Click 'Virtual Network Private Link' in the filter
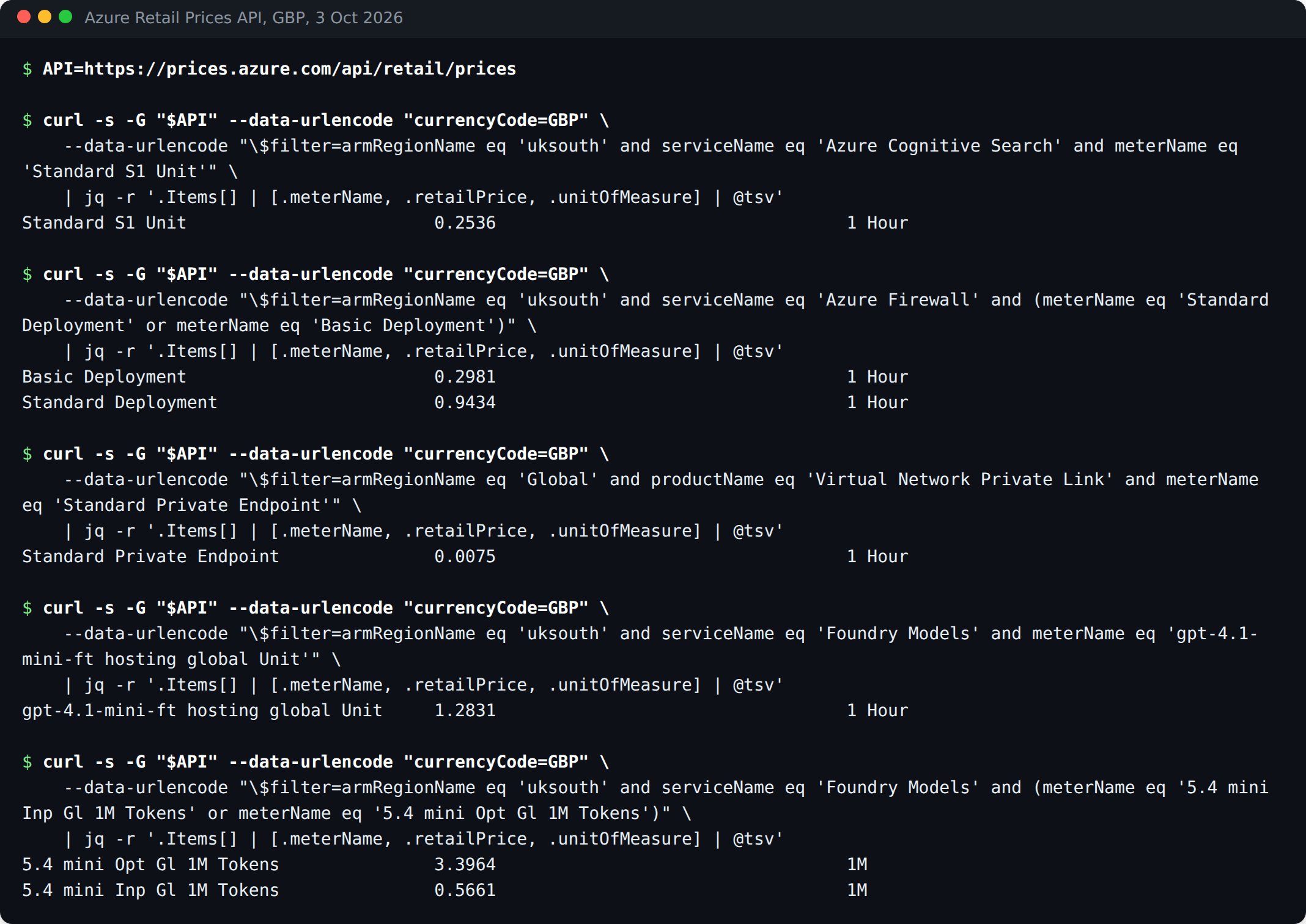 click(960, 480)
